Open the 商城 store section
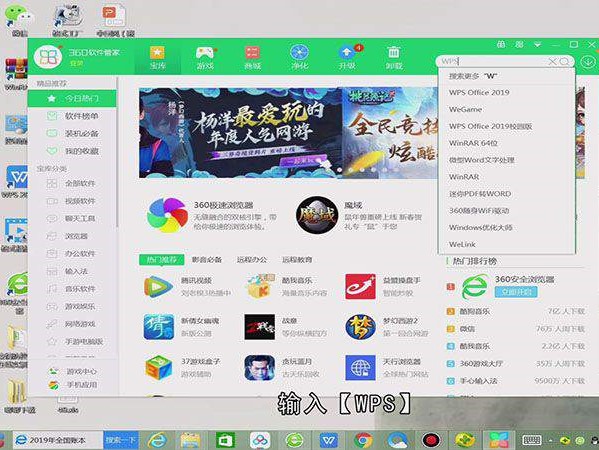599x450 pixels. [253, 57]
